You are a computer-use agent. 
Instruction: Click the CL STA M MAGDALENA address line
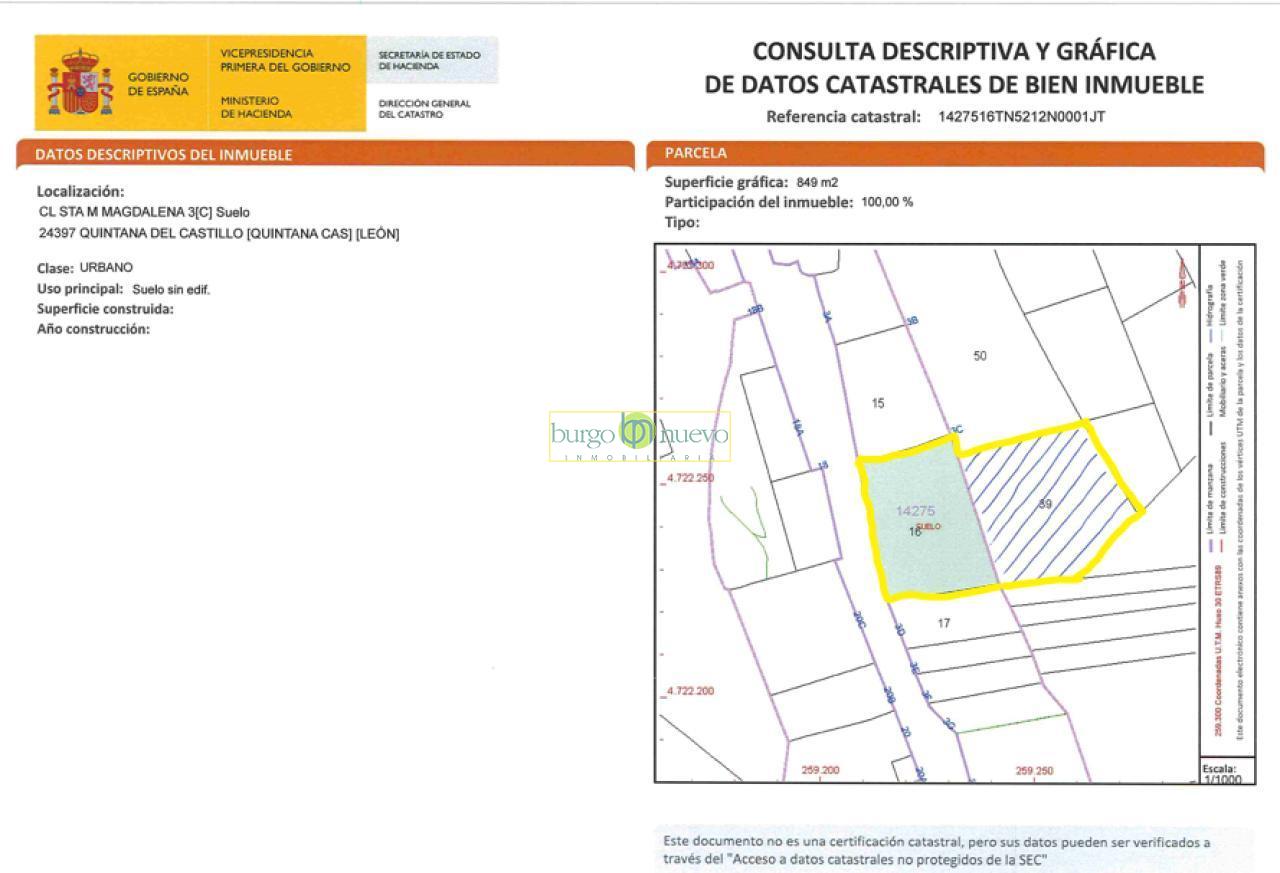[x=143, y=212]
